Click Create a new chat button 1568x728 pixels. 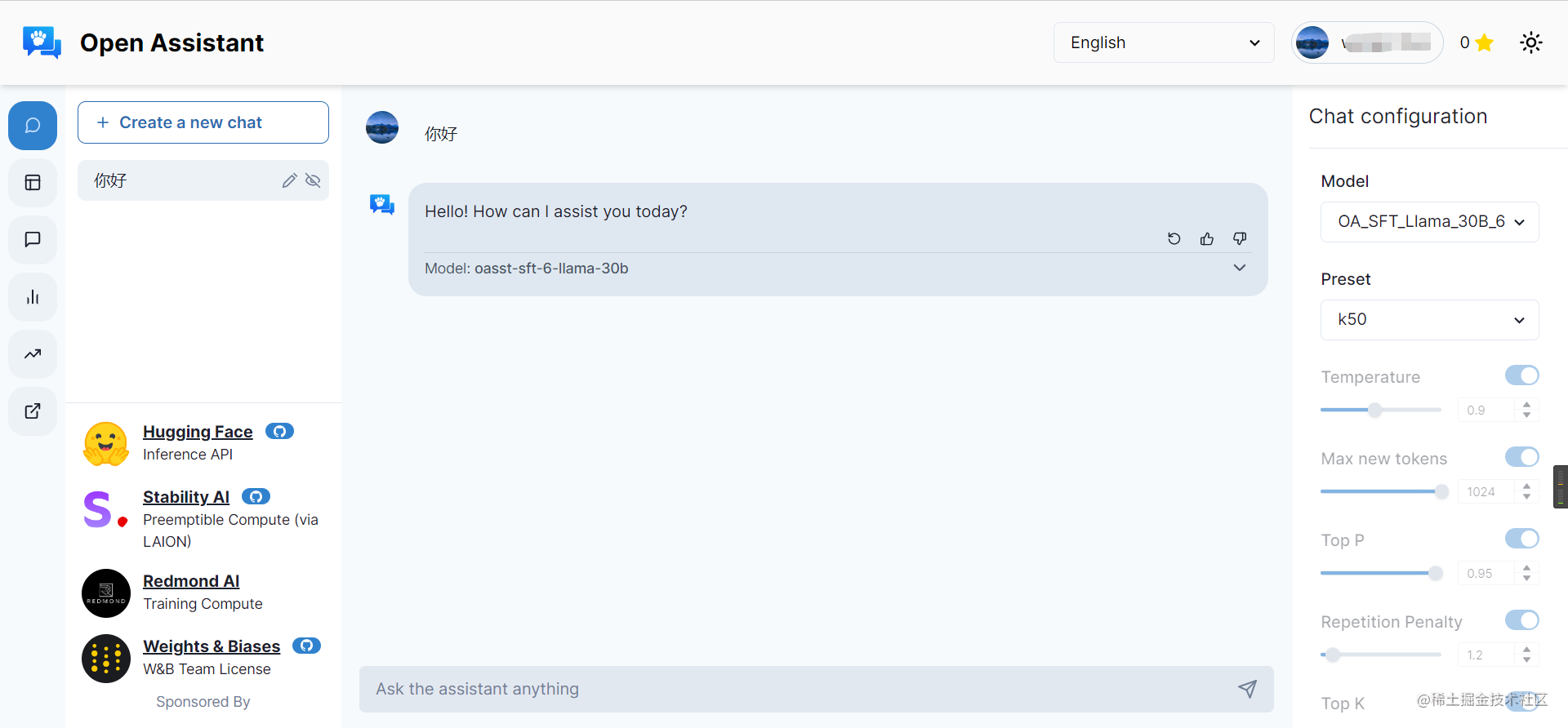203,122
